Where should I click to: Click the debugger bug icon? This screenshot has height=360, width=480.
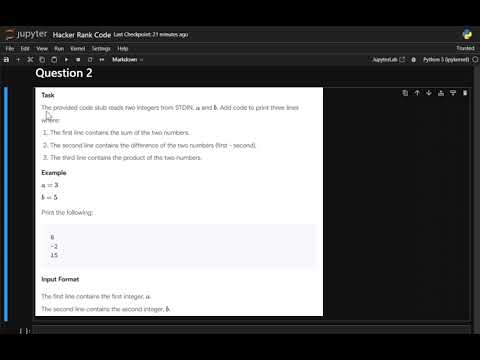coord(414,60)
